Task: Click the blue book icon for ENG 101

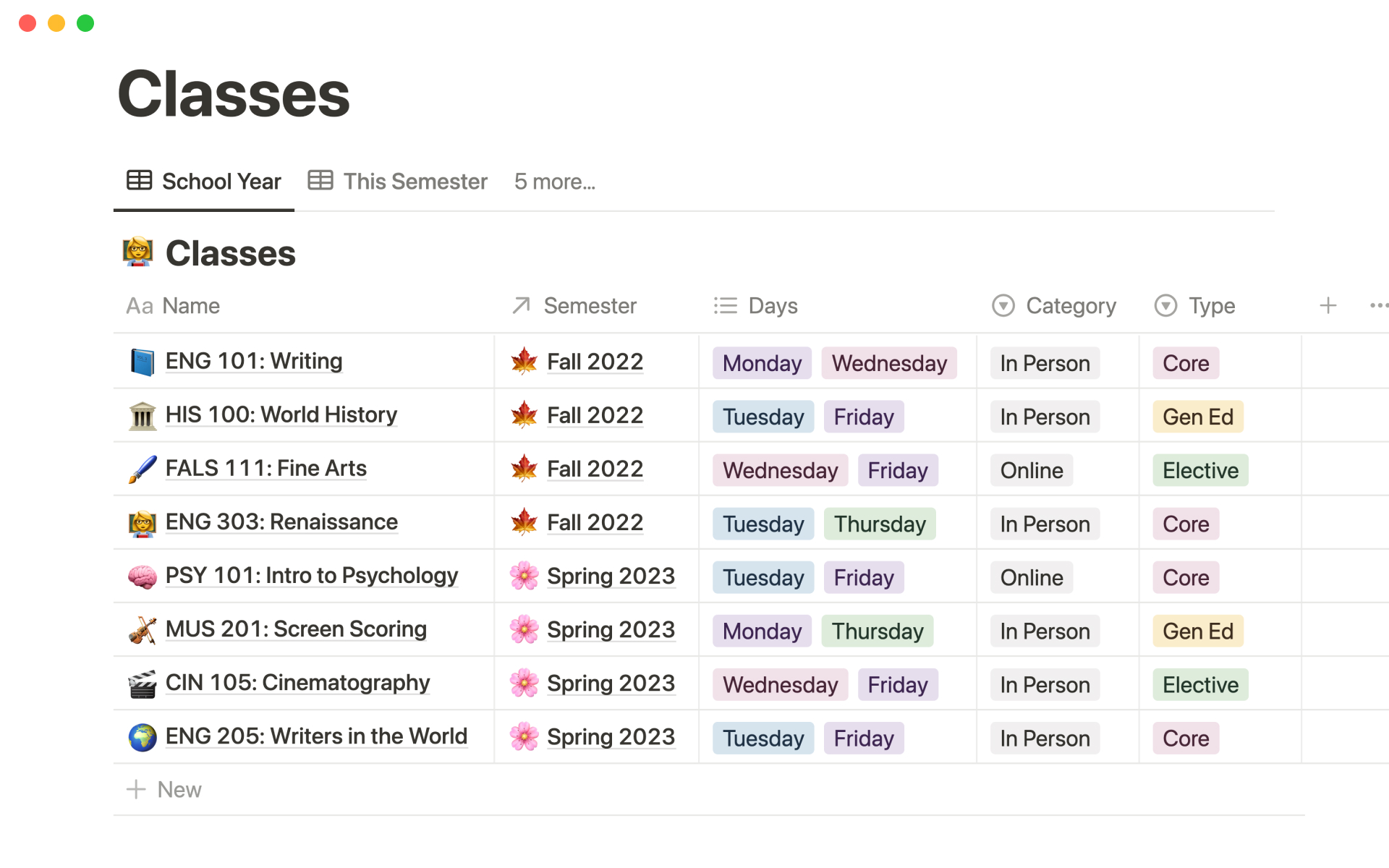Action: pos(143,362)
